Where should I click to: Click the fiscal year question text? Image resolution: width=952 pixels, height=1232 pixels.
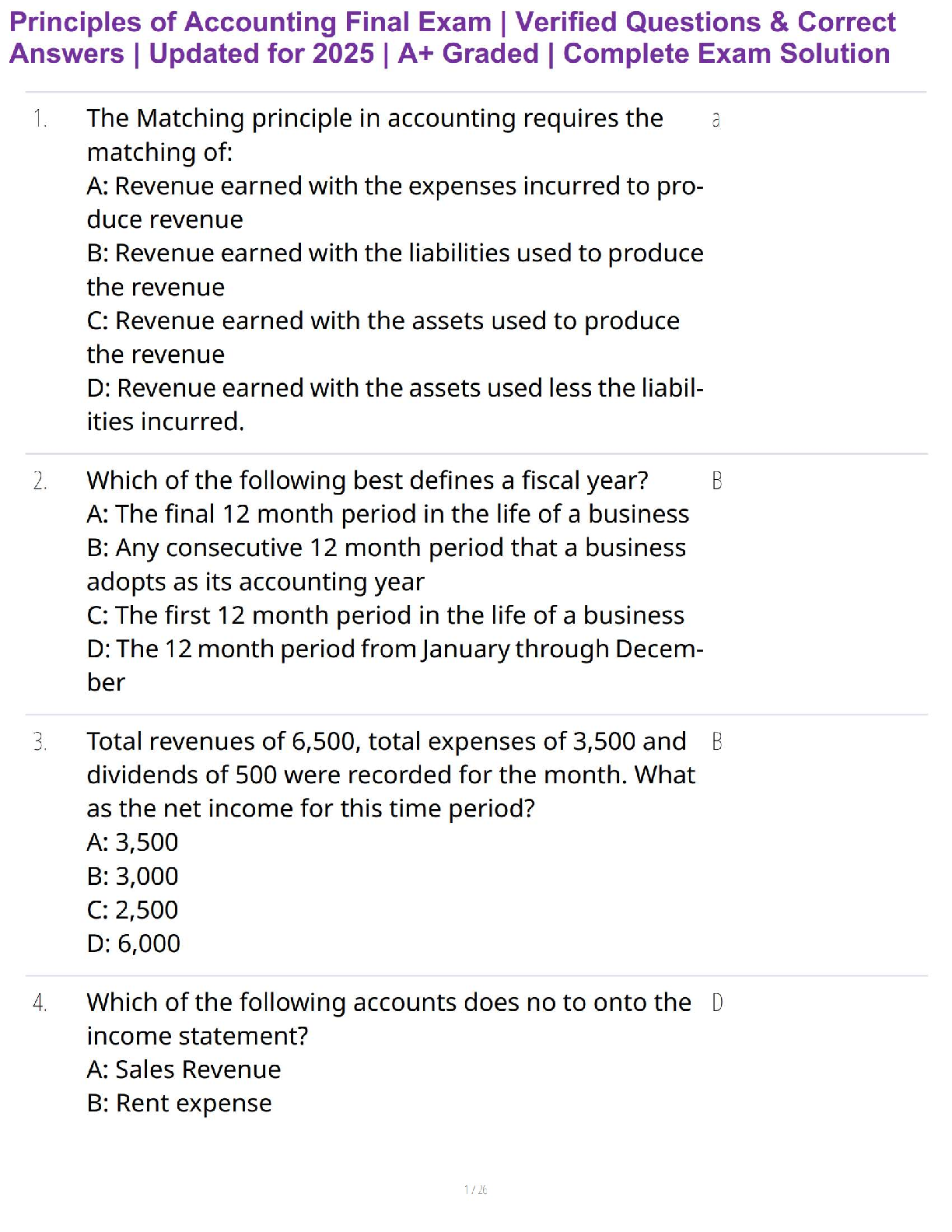[x=367, y=481]
